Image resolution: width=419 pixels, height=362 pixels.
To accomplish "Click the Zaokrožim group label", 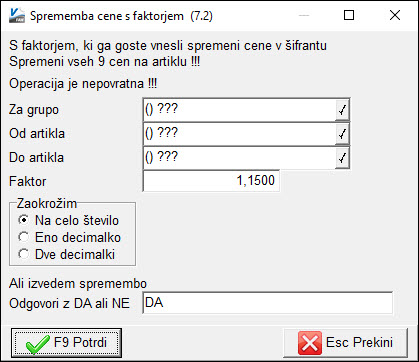I will [x=47, y=203].
